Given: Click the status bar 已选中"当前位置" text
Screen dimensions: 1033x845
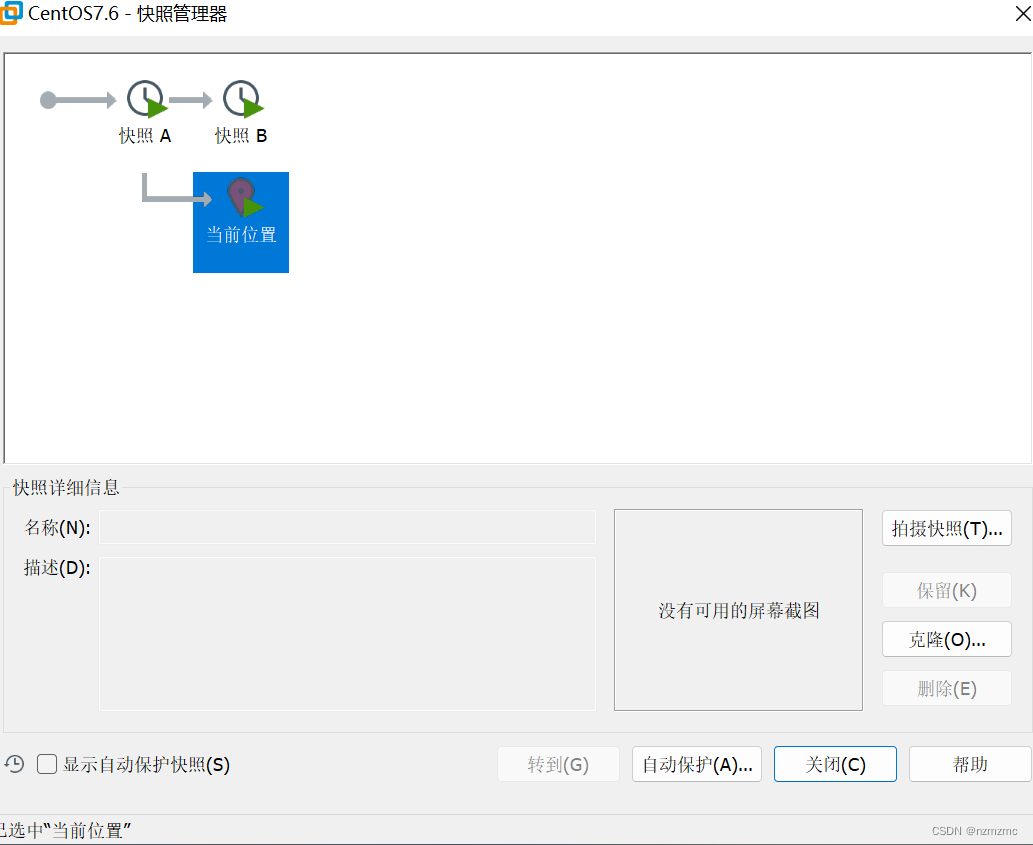Looking at the screenshot, I should coord(65,830).
